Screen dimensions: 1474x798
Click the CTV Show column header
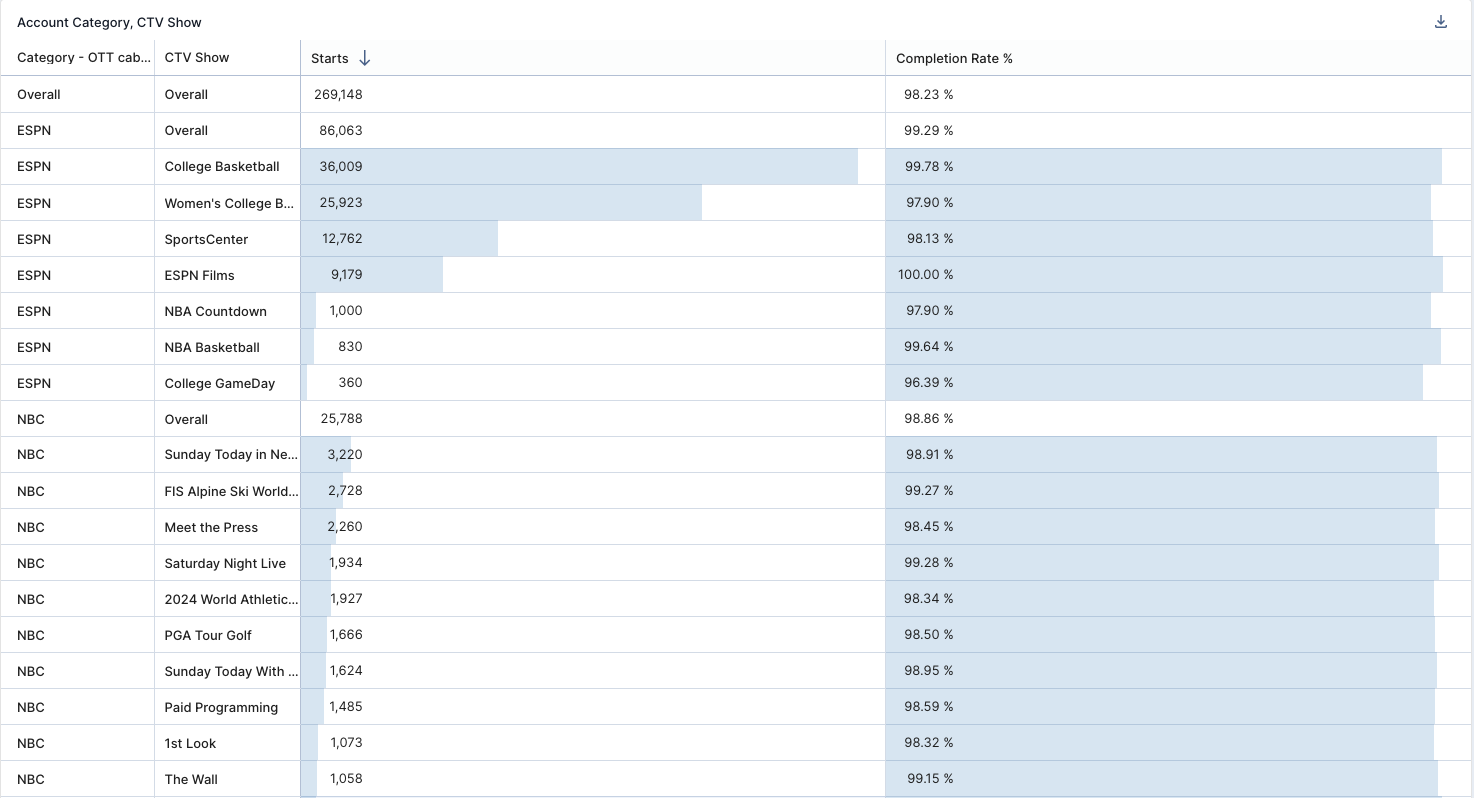pyautogui.click(x=195, y=57)
